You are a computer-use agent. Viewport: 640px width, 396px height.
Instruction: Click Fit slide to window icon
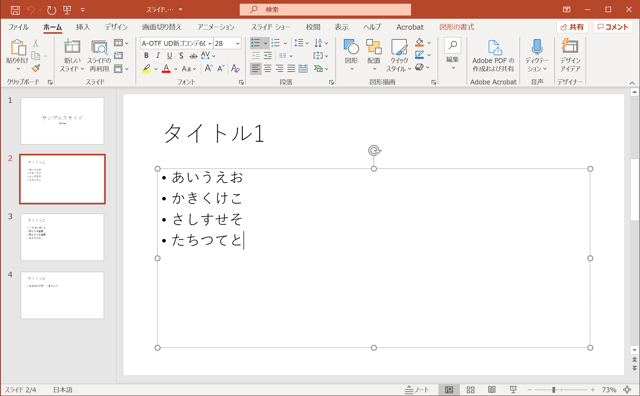[x=627, y=390]
